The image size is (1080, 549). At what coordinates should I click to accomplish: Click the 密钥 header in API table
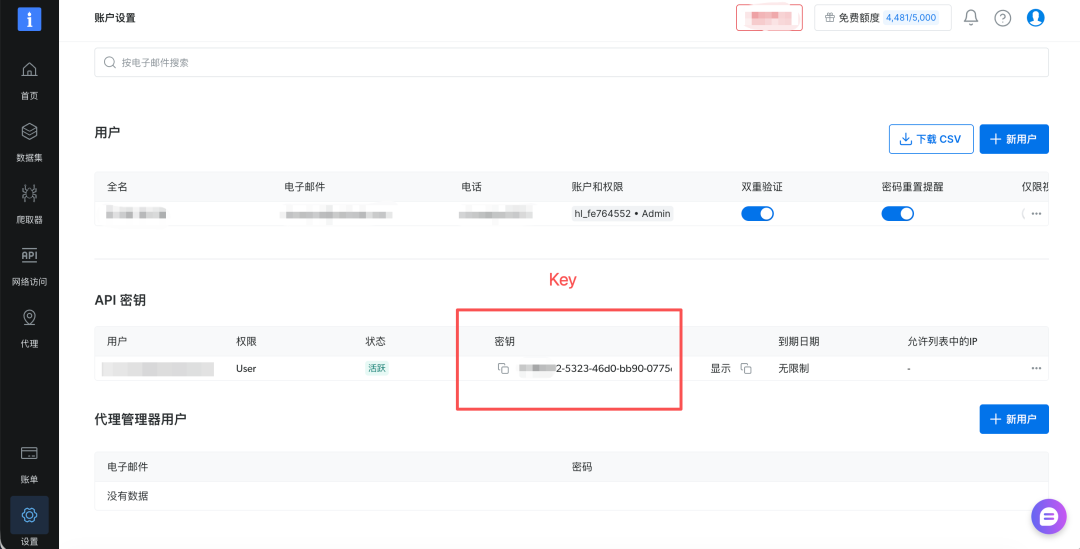tap(504, 341)
